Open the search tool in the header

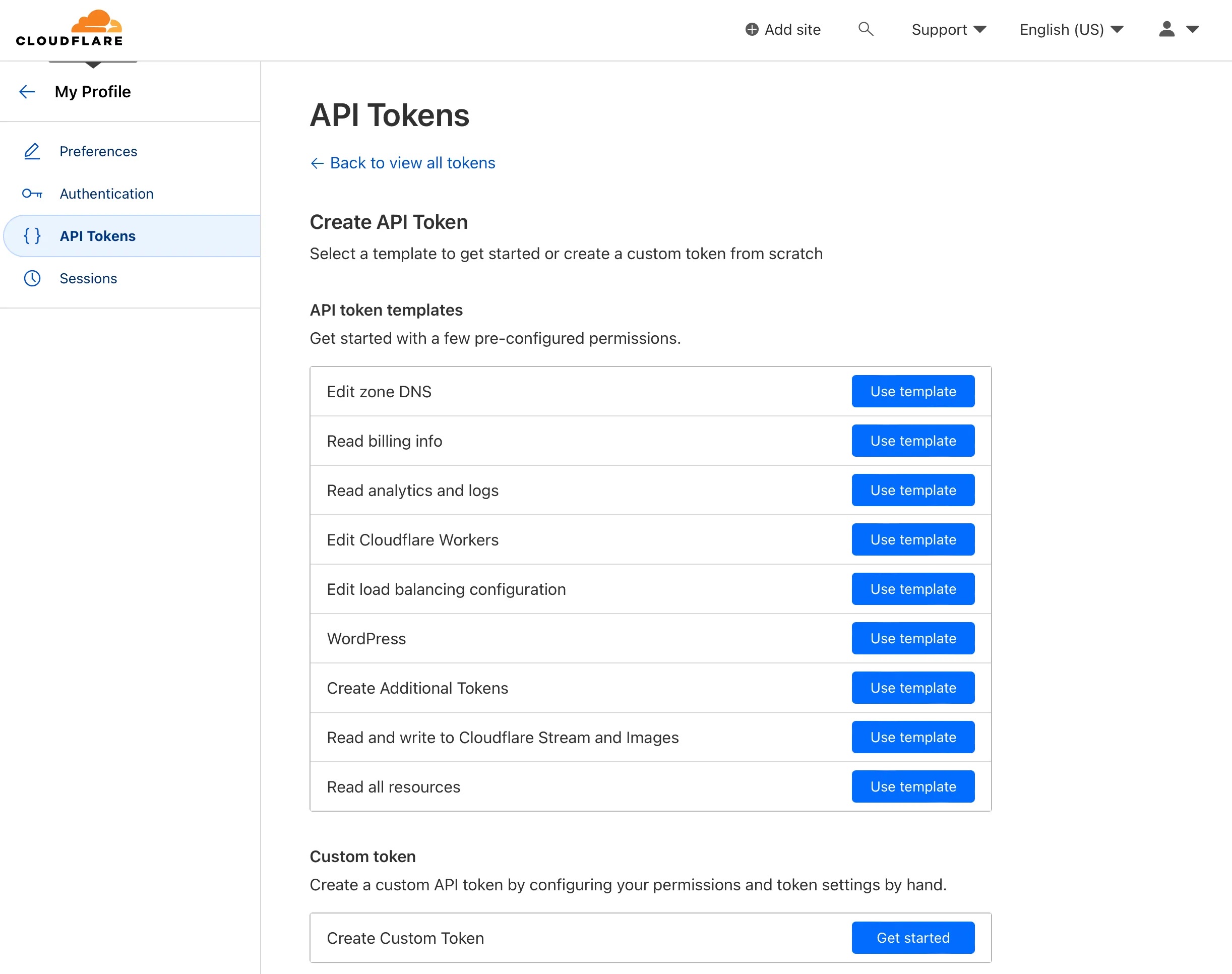(x=866, y=29)
